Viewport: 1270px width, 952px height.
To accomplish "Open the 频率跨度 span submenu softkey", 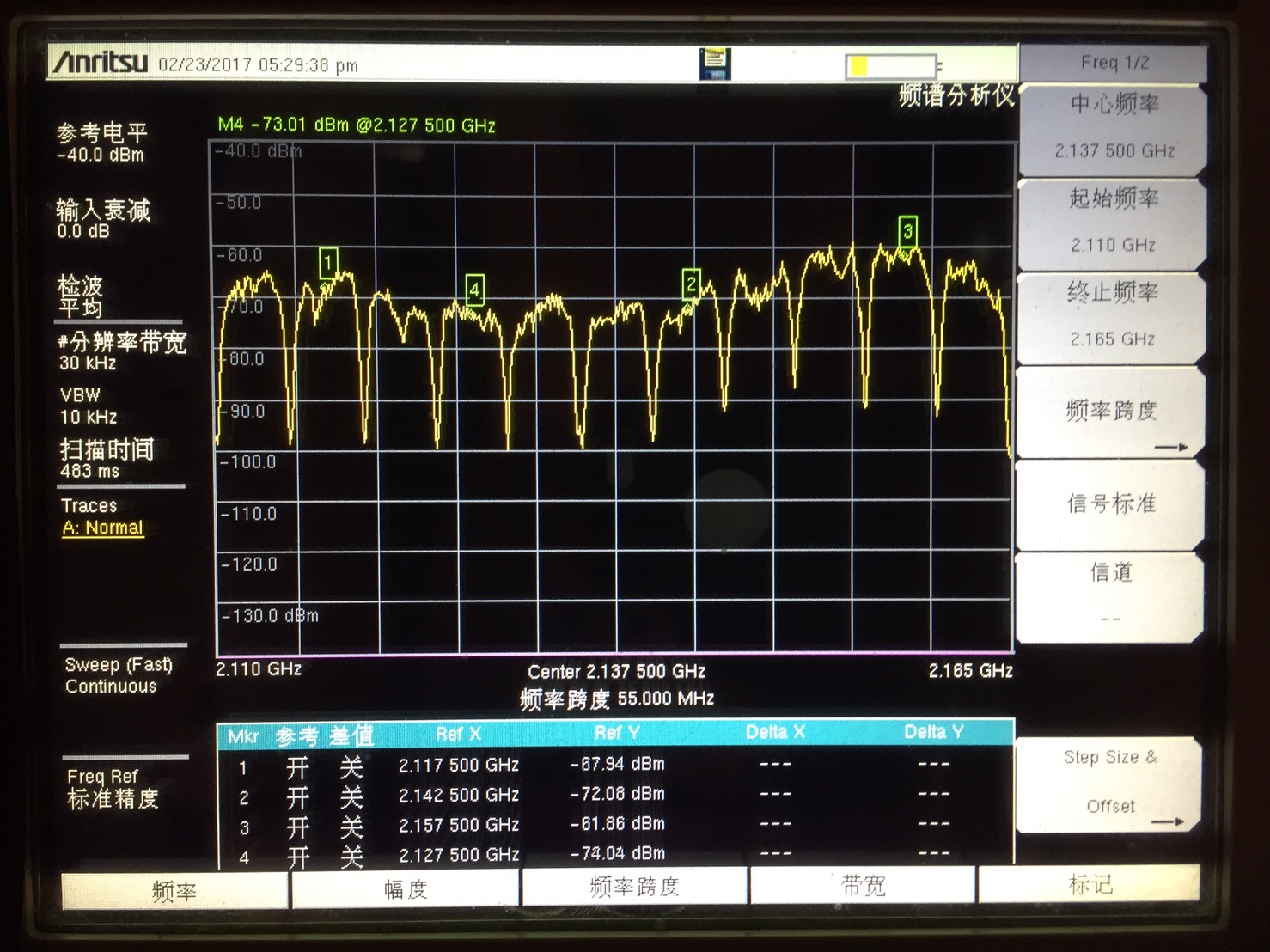I will coord(1111,412).
